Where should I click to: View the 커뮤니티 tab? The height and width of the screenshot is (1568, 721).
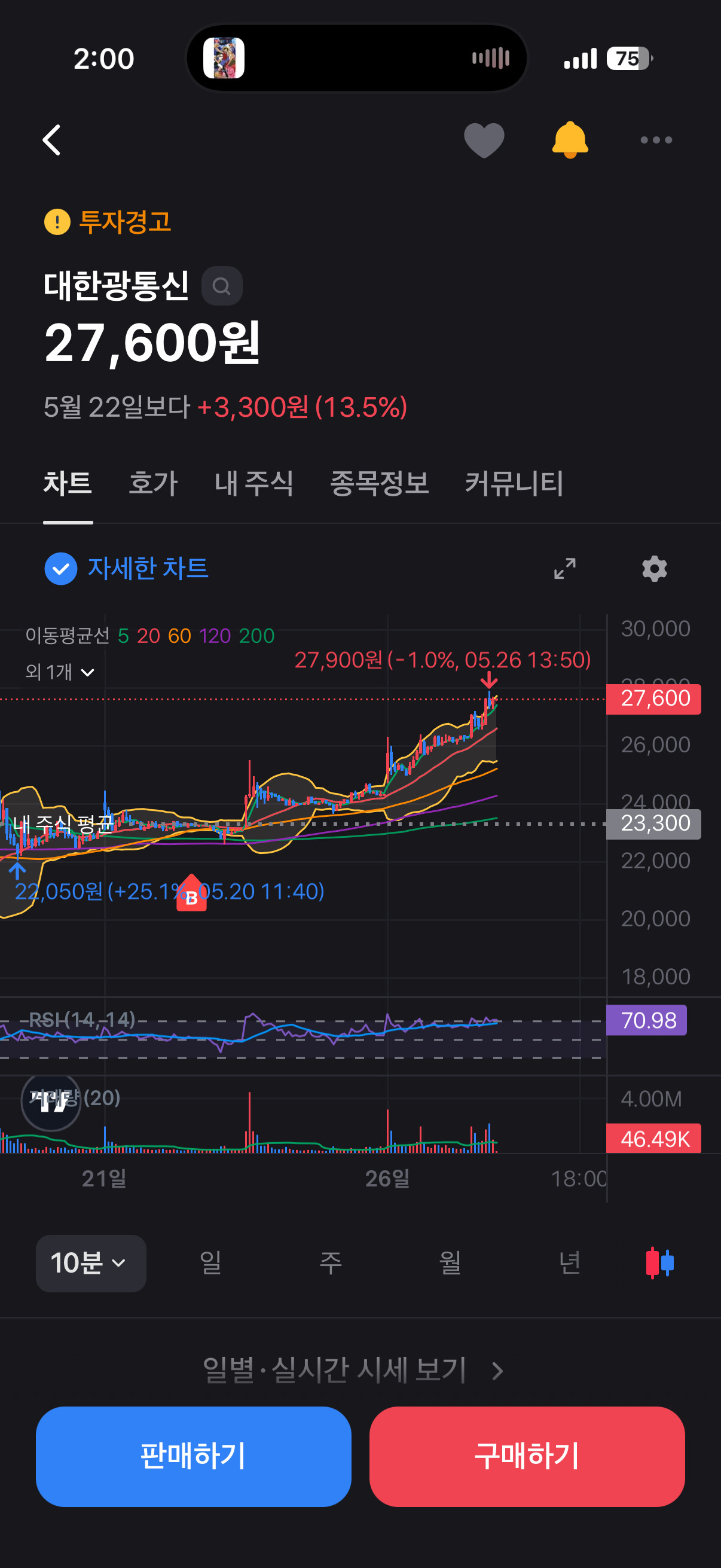point(514,483)
